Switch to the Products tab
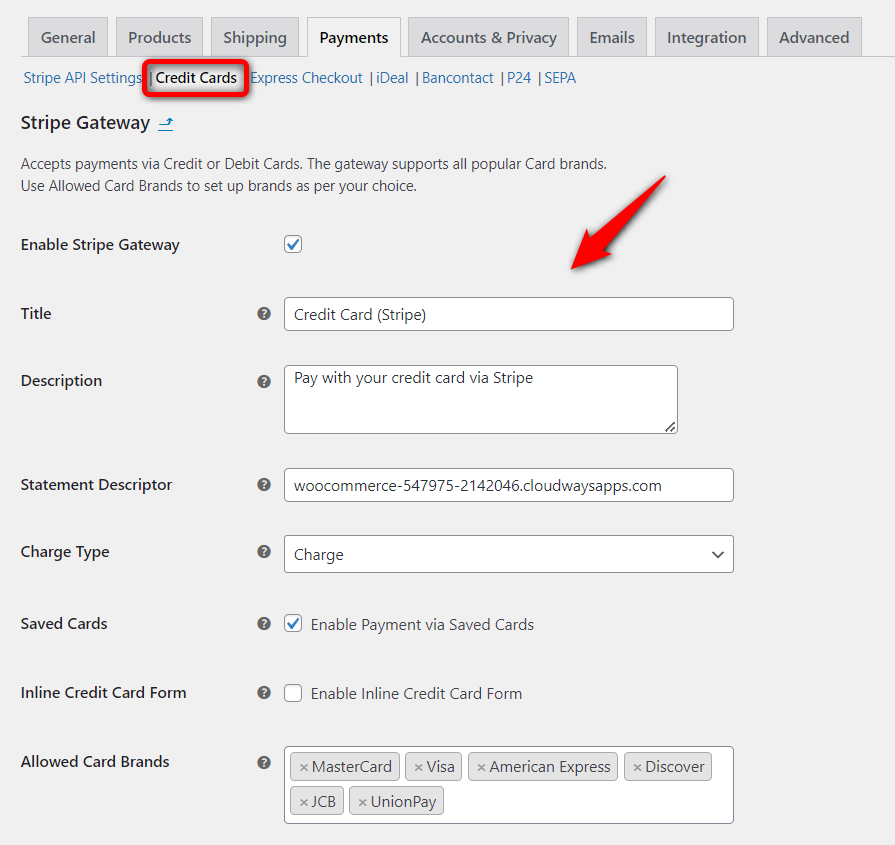This screenshot has height=845, width=895. (x=159, y=37)
